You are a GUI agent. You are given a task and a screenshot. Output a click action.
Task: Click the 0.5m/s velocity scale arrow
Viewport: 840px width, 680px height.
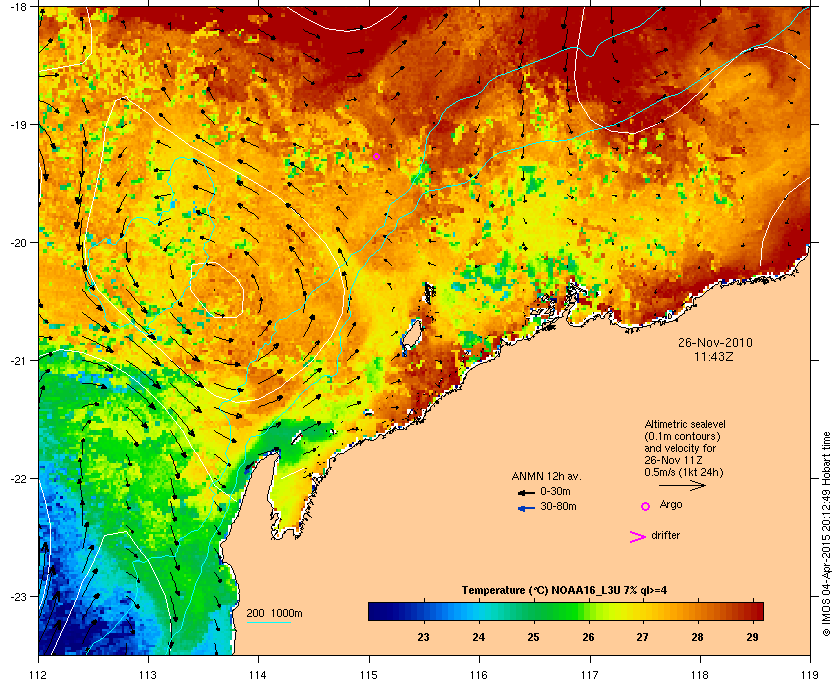(682, 485)
